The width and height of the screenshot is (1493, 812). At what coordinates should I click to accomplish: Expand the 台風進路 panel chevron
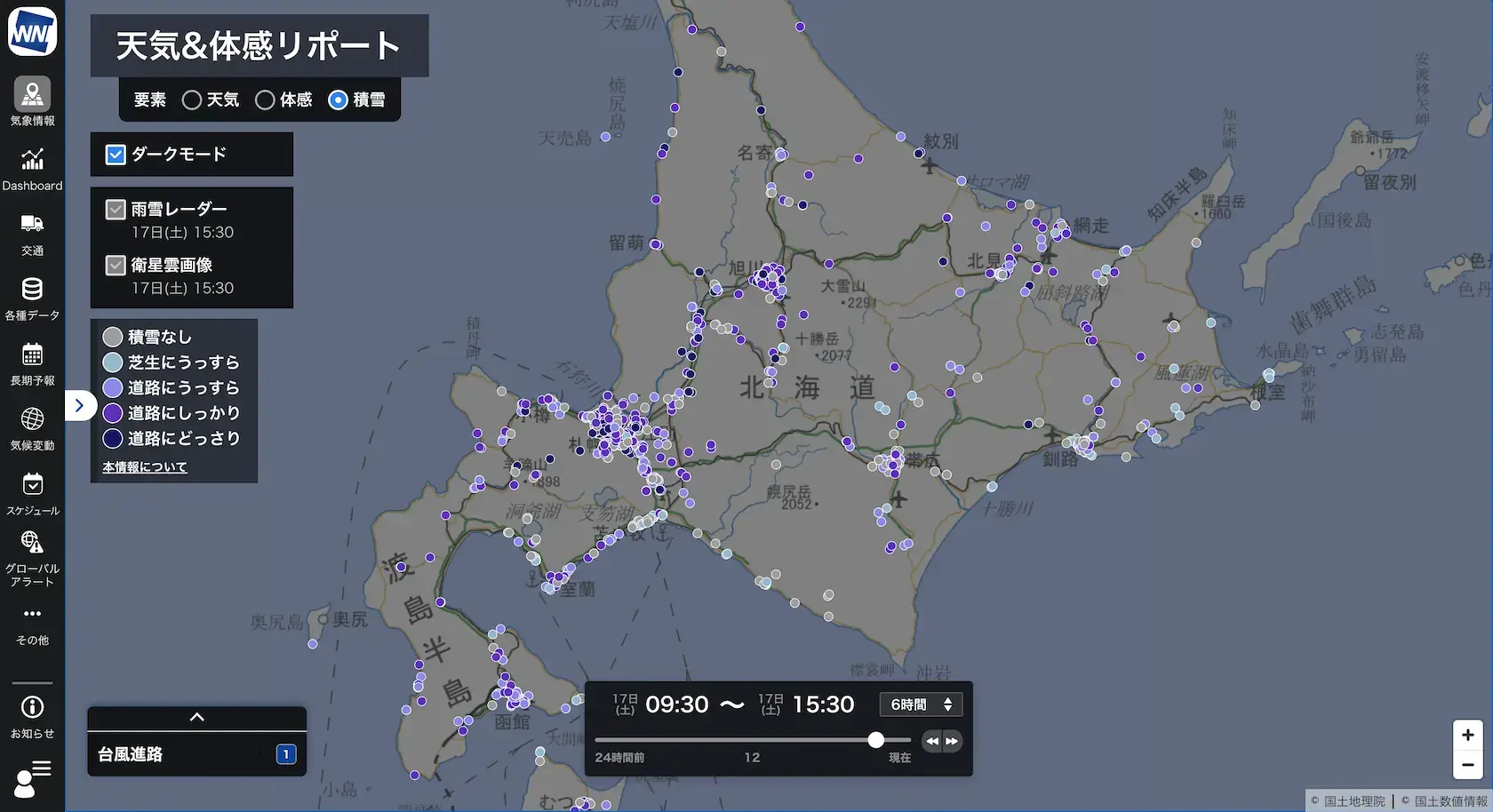click(x=197, y=717)
